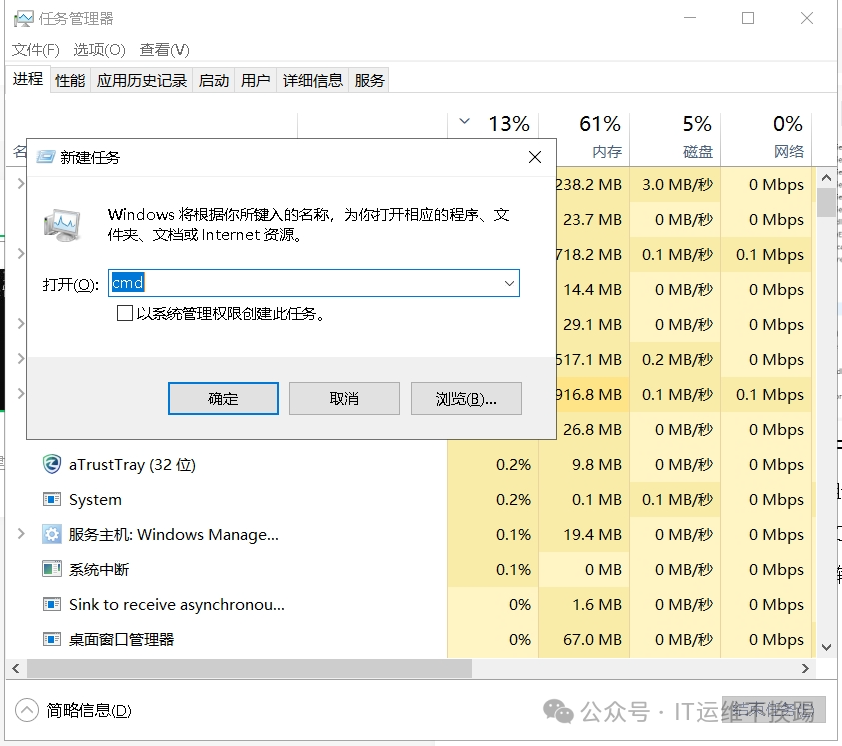Click the 浏览(B)... button

tap(466, 399)
